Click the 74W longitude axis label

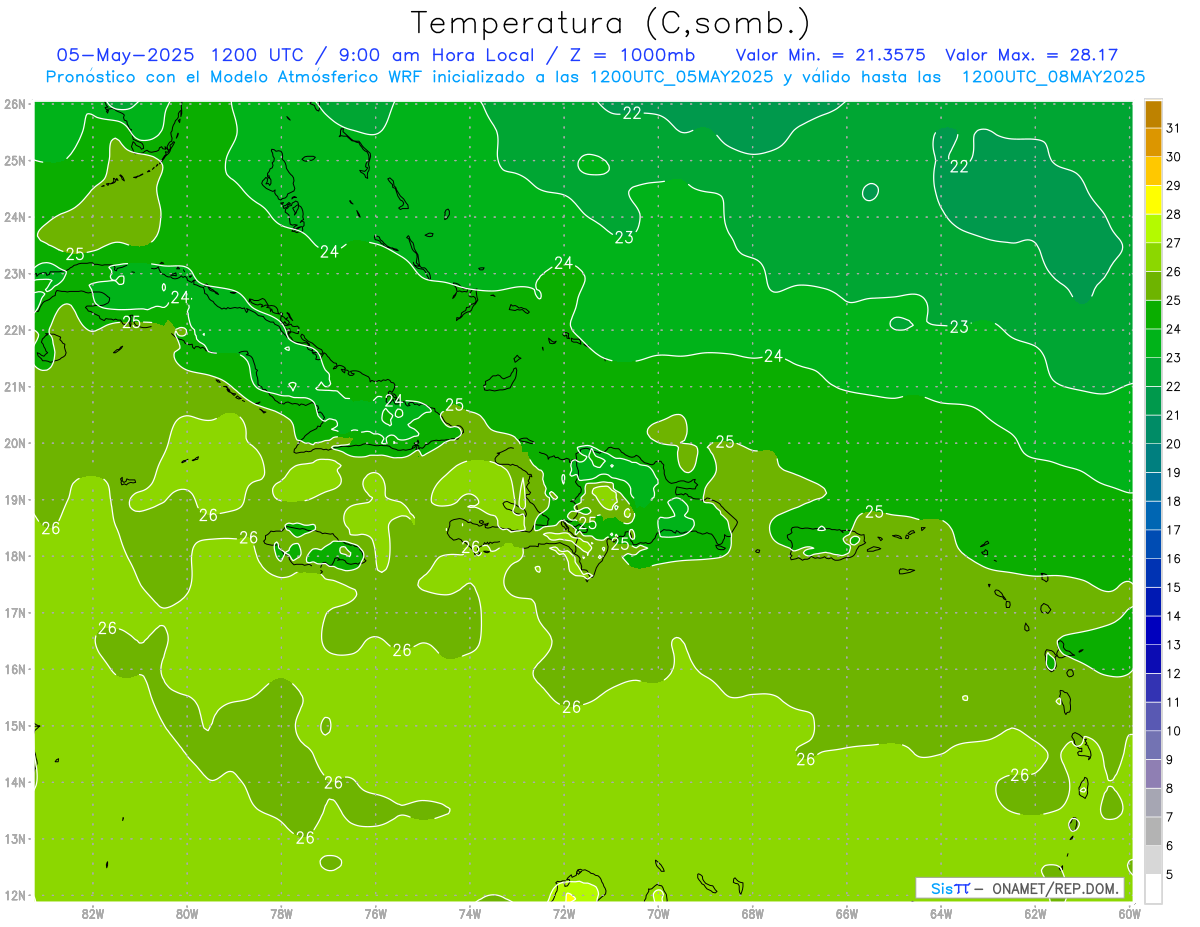point(470,913)
